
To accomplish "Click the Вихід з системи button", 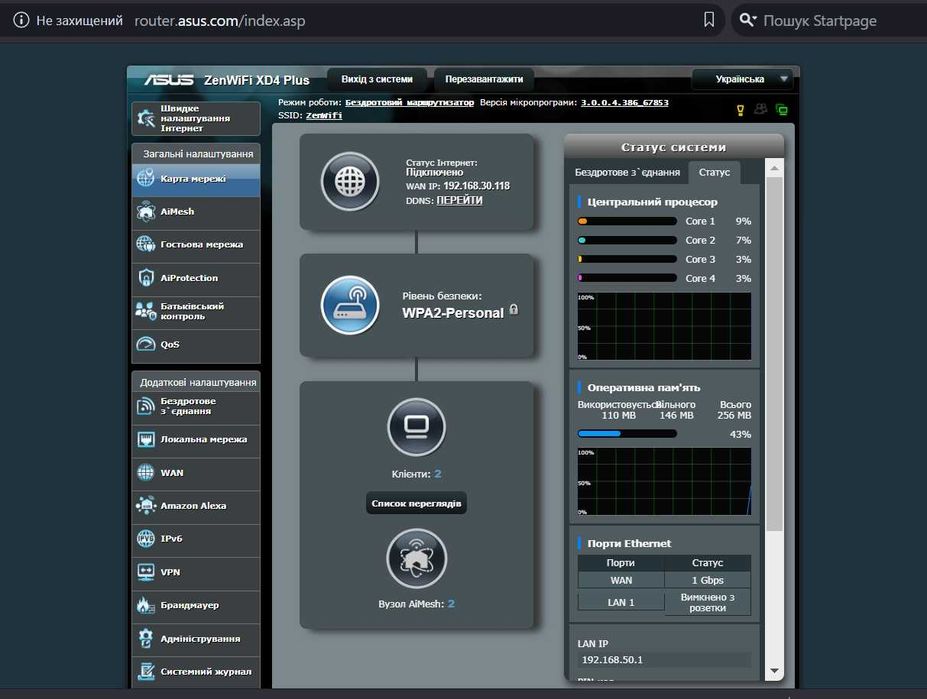I will coord(377,79).
